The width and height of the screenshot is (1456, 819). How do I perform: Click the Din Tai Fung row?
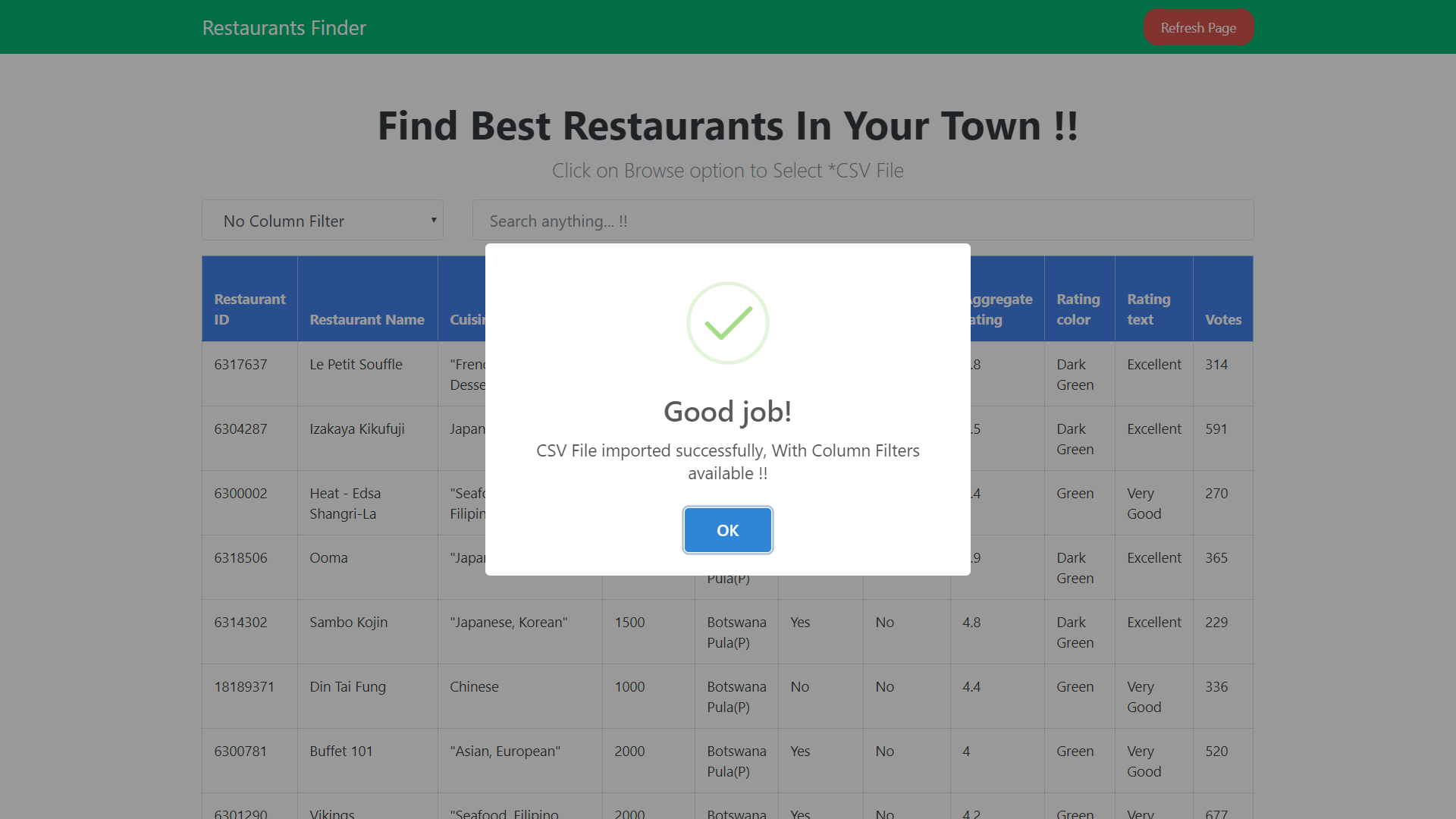[347, 686]
